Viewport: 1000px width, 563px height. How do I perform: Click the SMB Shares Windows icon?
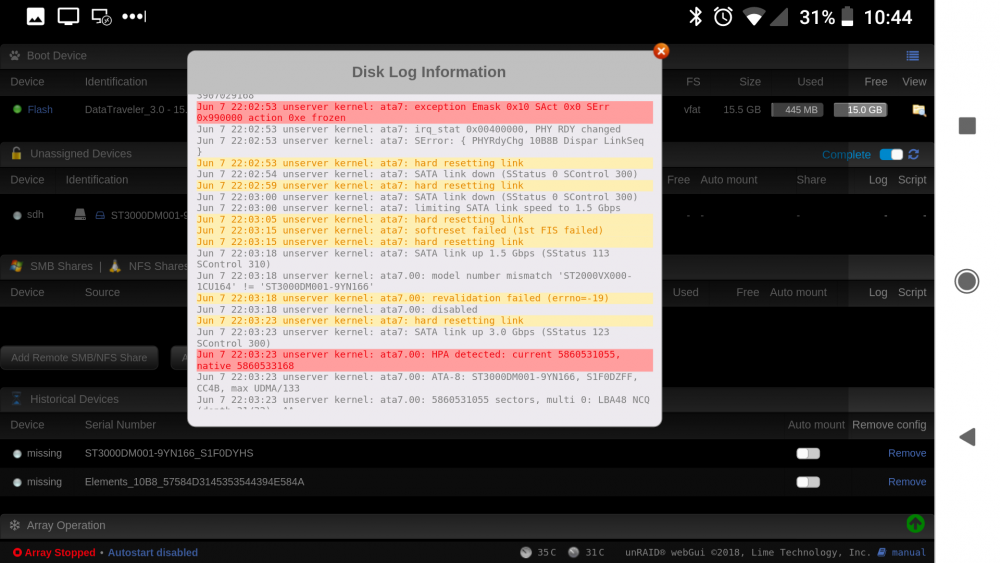17,267
